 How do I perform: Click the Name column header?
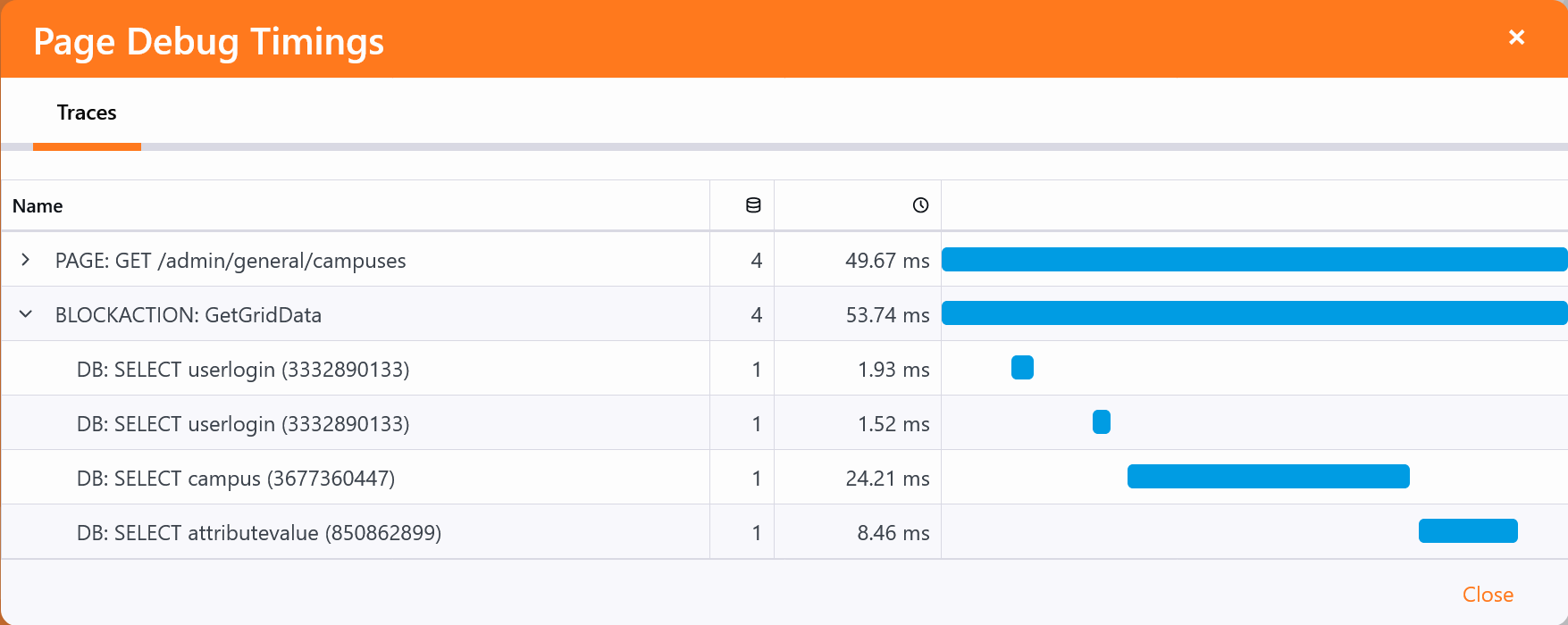(38, 206)
